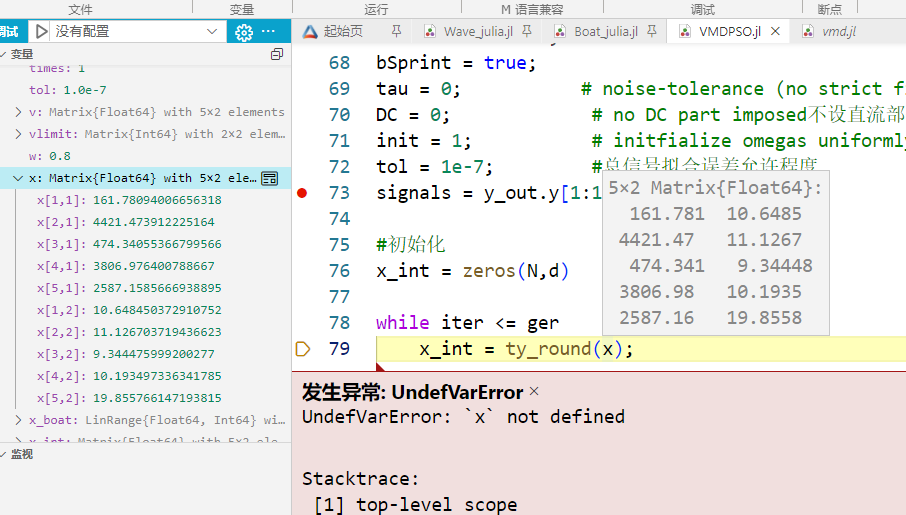
Task: Click on DC = 0 code line
Action: (x=413, y=115)
